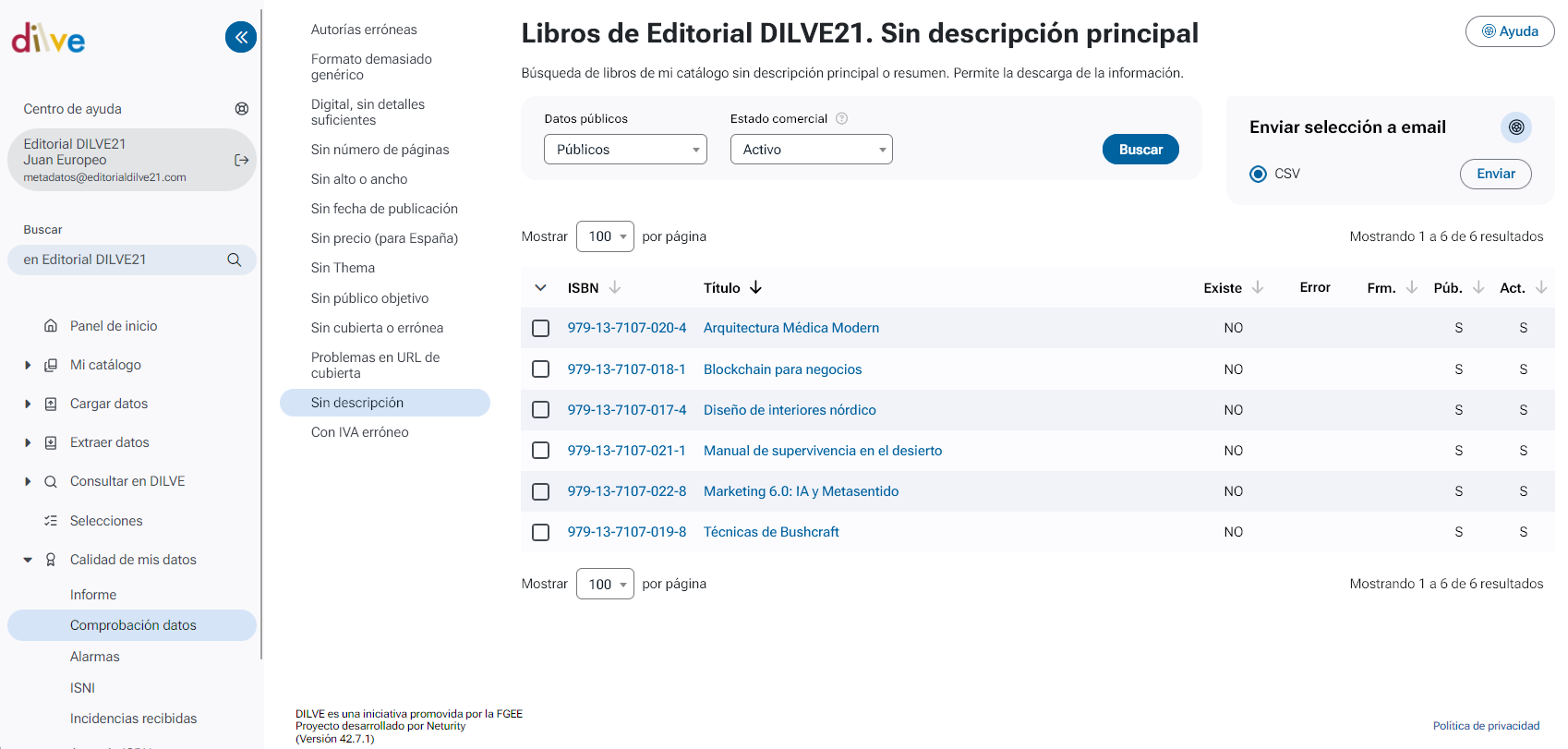Image resolution: width=1568 pixels, height=749 pixels.
Task: Open ISBN link 979-13-7107-021-1
Action: pos(626,451)
